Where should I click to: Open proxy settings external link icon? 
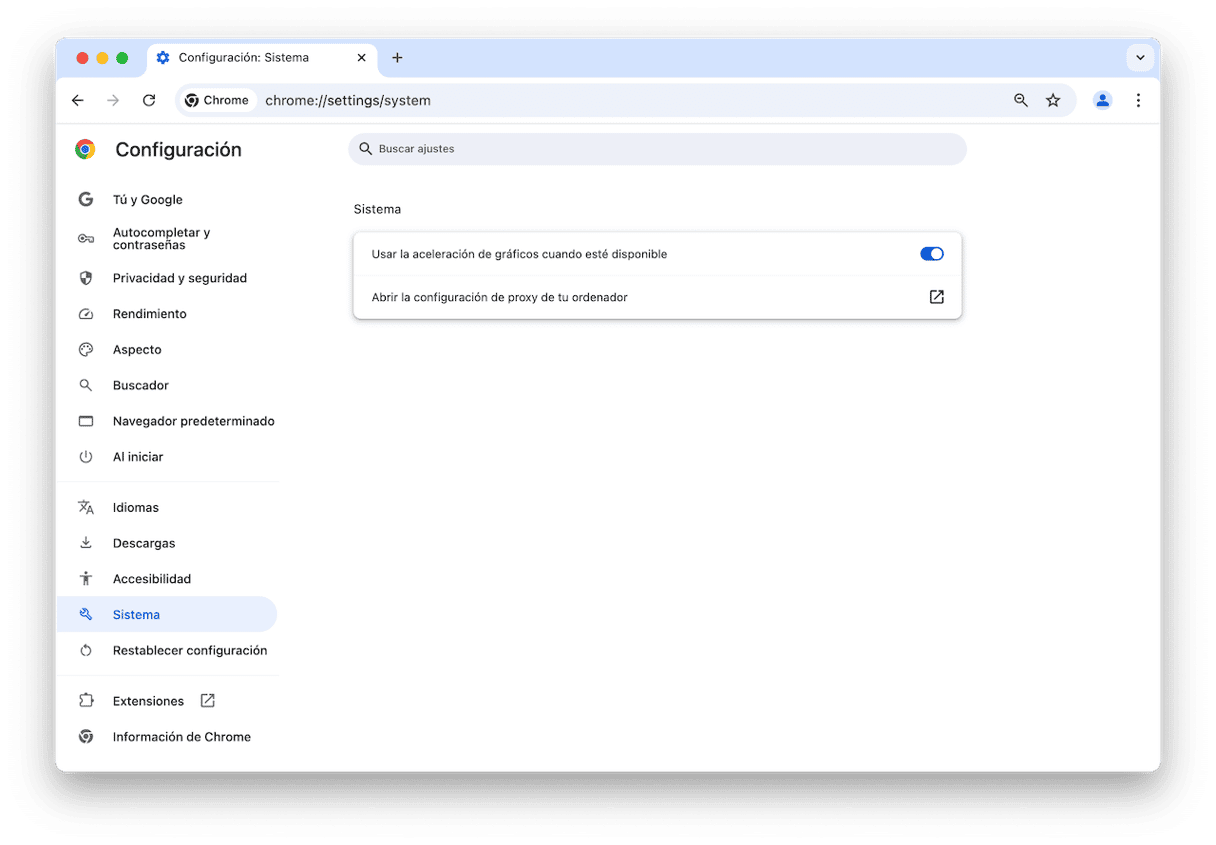[x=936, y=297]
